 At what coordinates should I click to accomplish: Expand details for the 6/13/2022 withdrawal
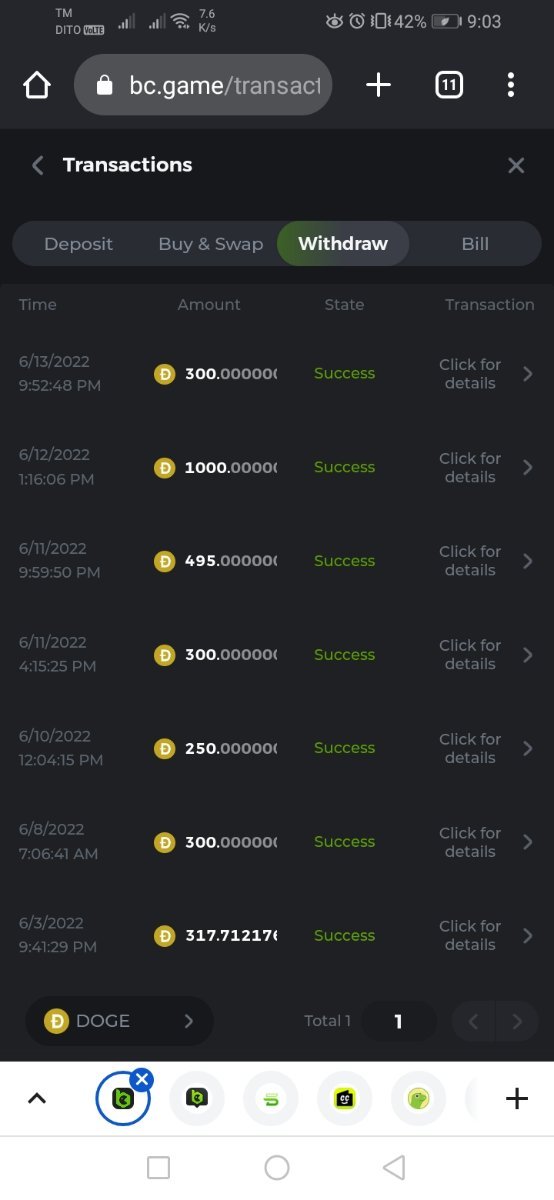(528, 374)
